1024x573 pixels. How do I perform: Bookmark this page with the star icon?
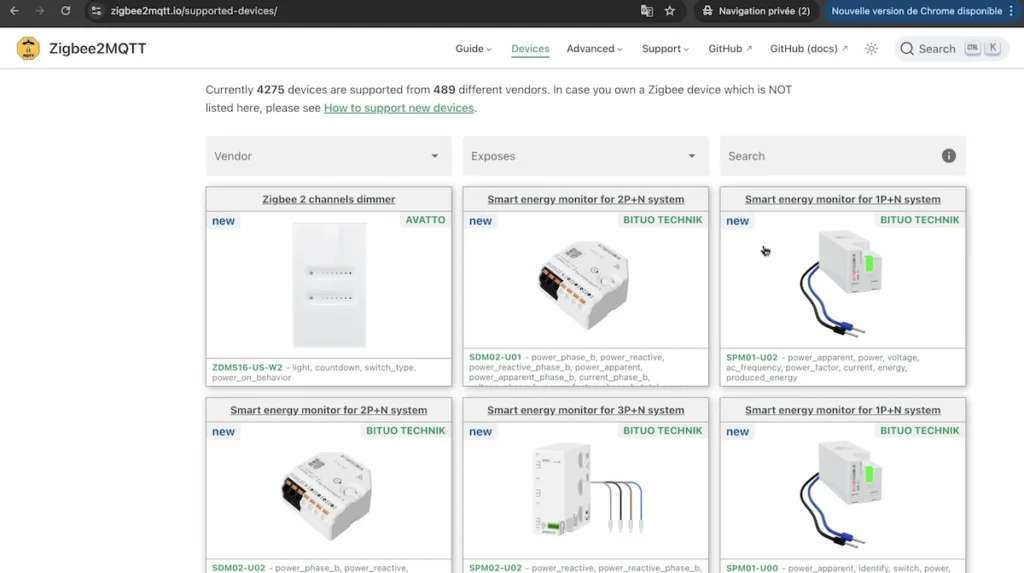669,11
